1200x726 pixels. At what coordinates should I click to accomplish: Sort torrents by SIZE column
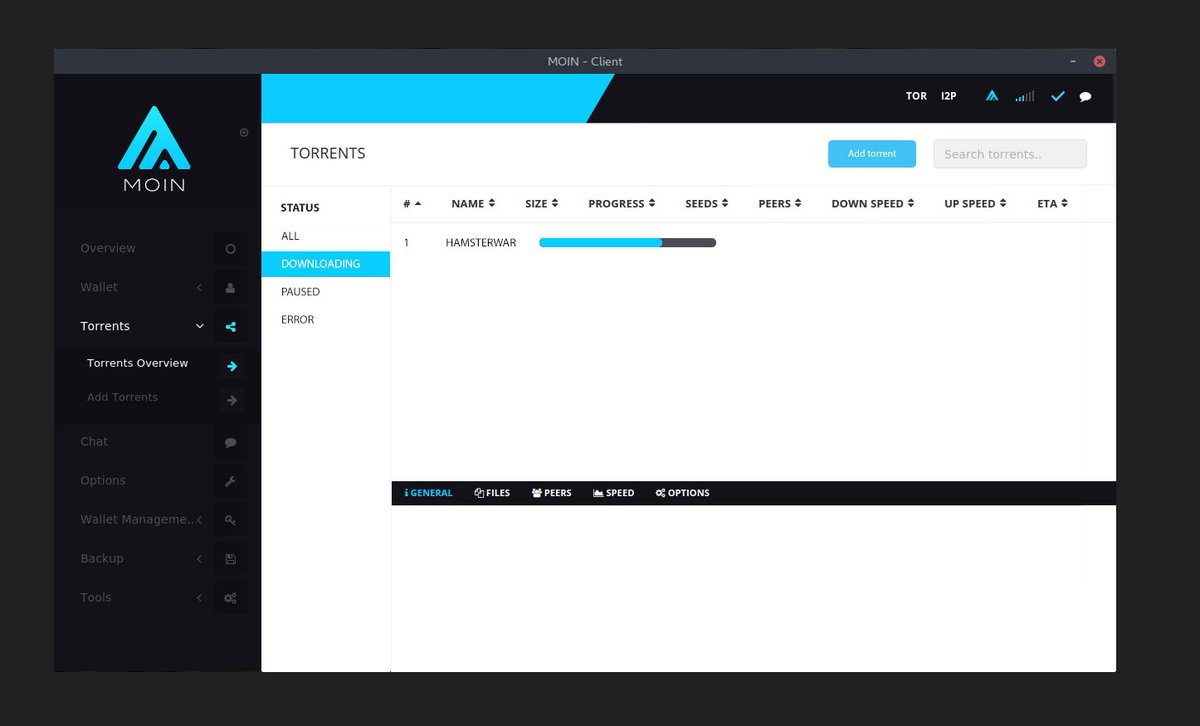pos(541,204)
